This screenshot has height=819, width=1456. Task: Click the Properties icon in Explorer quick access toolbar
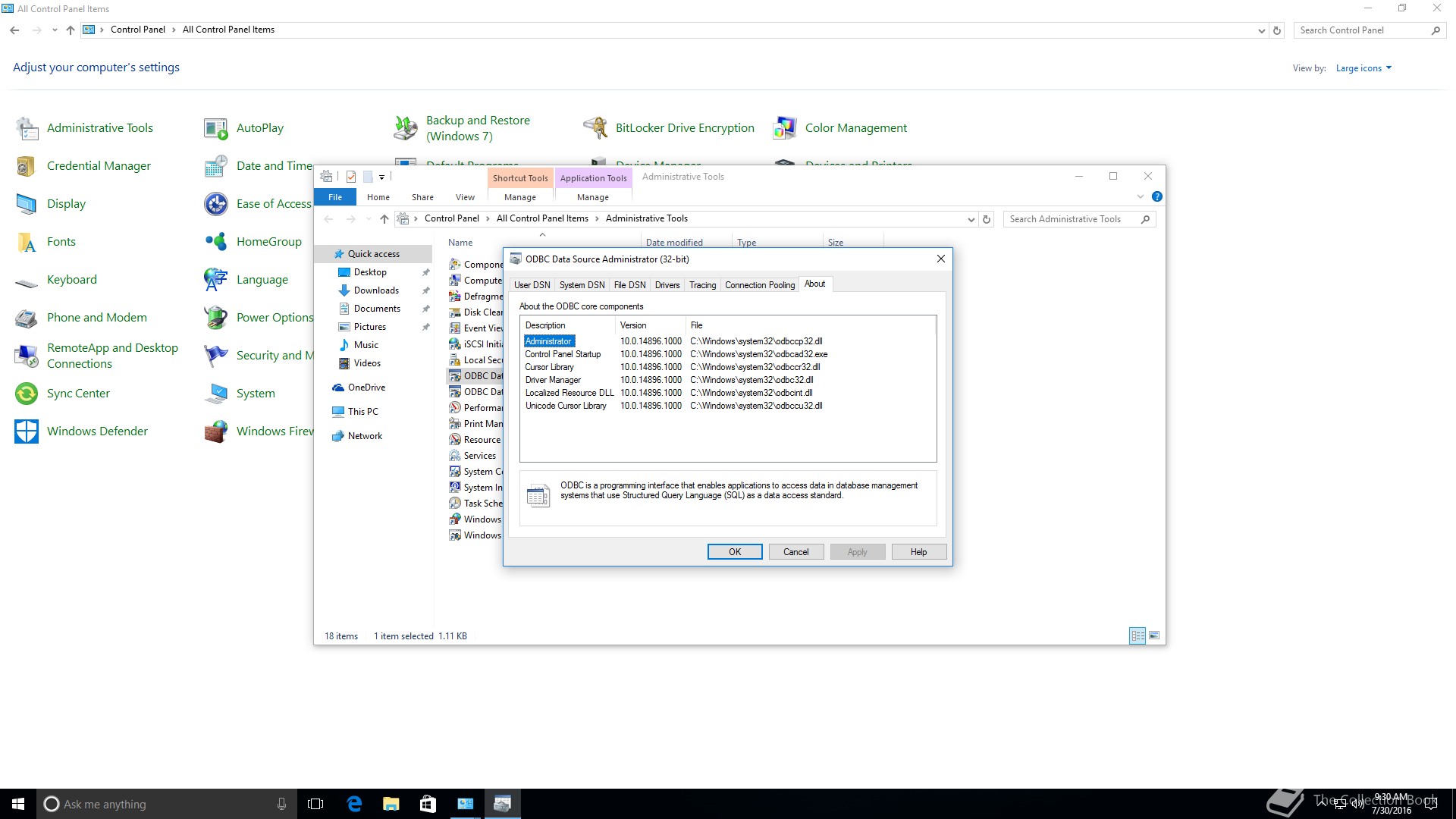coord(350,177)
